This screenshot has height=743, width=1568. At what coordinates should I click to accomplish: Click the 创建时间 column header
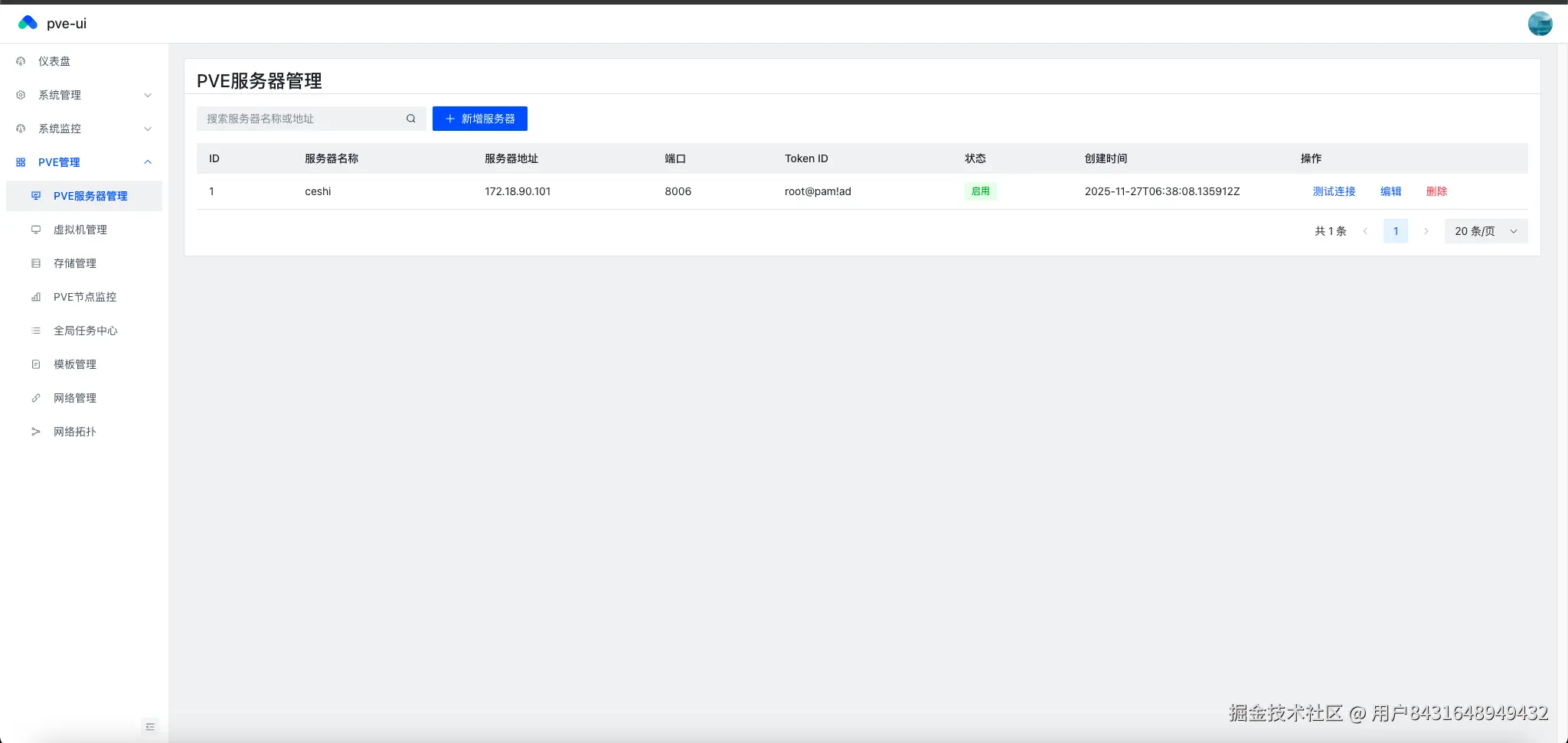coord(1106,158)
